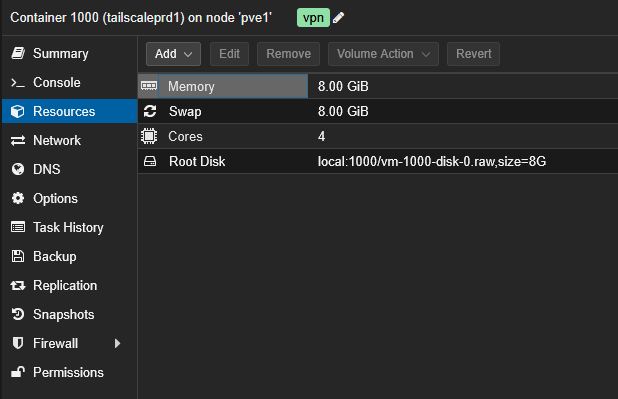
Task: Select the Cores row label
Action: pos(185,136)
